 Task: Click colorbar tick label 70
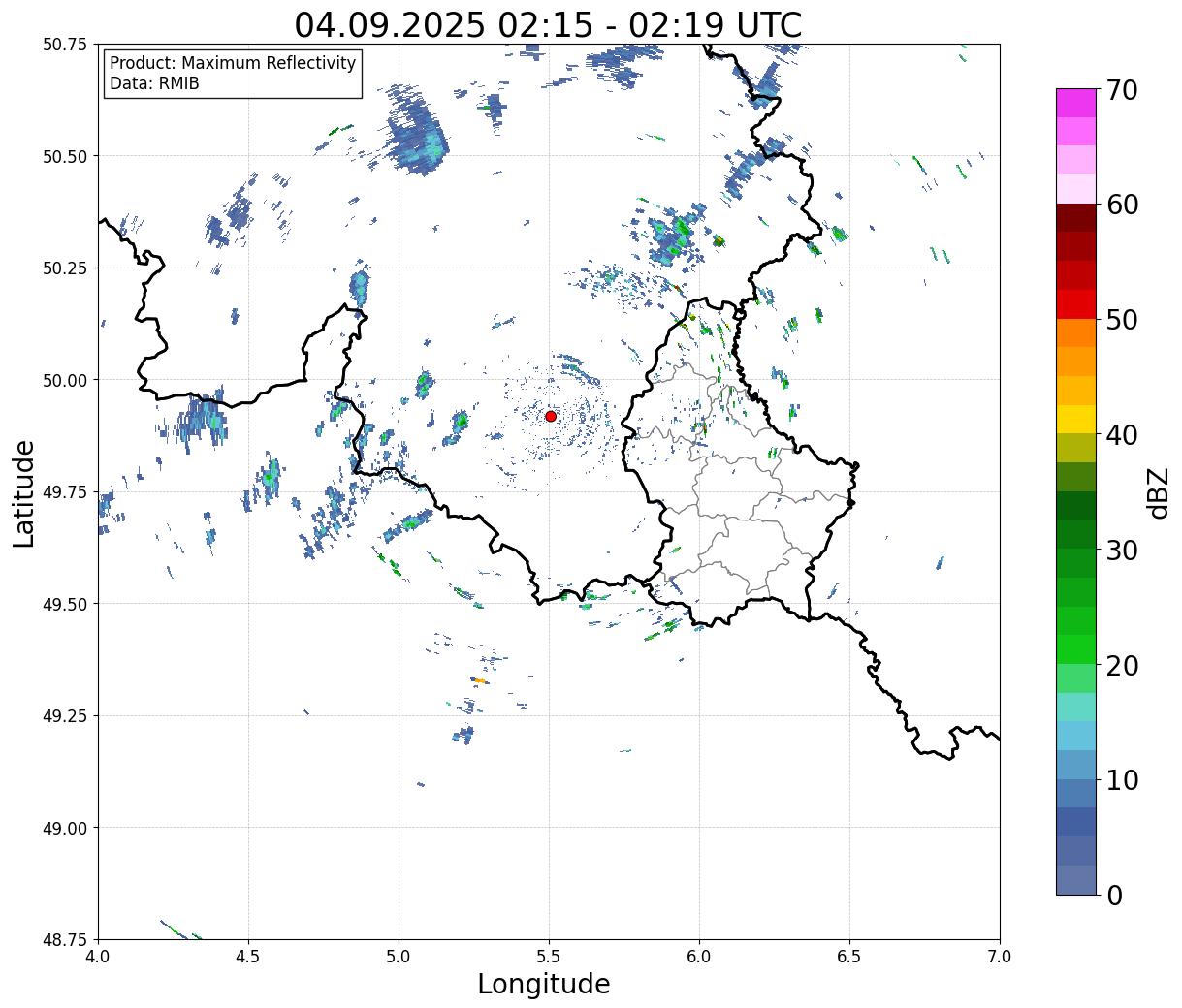(x=1122, y=90)
